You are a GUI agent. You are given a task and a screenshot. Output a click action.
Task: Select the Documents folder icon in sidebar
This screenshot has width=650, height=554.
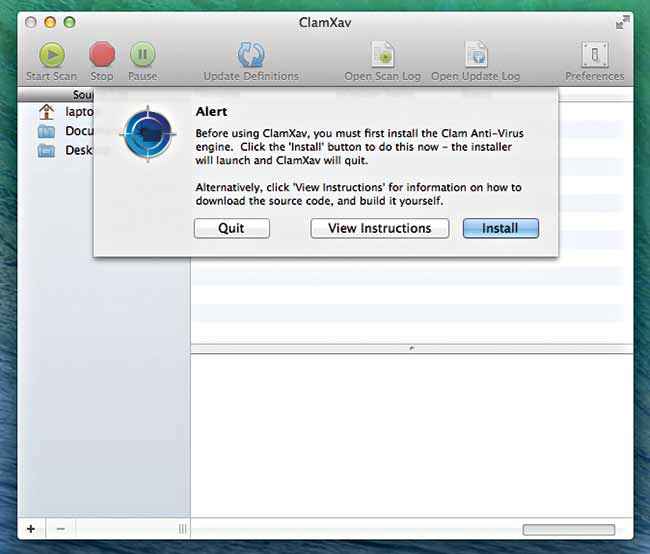pos(46,131)
